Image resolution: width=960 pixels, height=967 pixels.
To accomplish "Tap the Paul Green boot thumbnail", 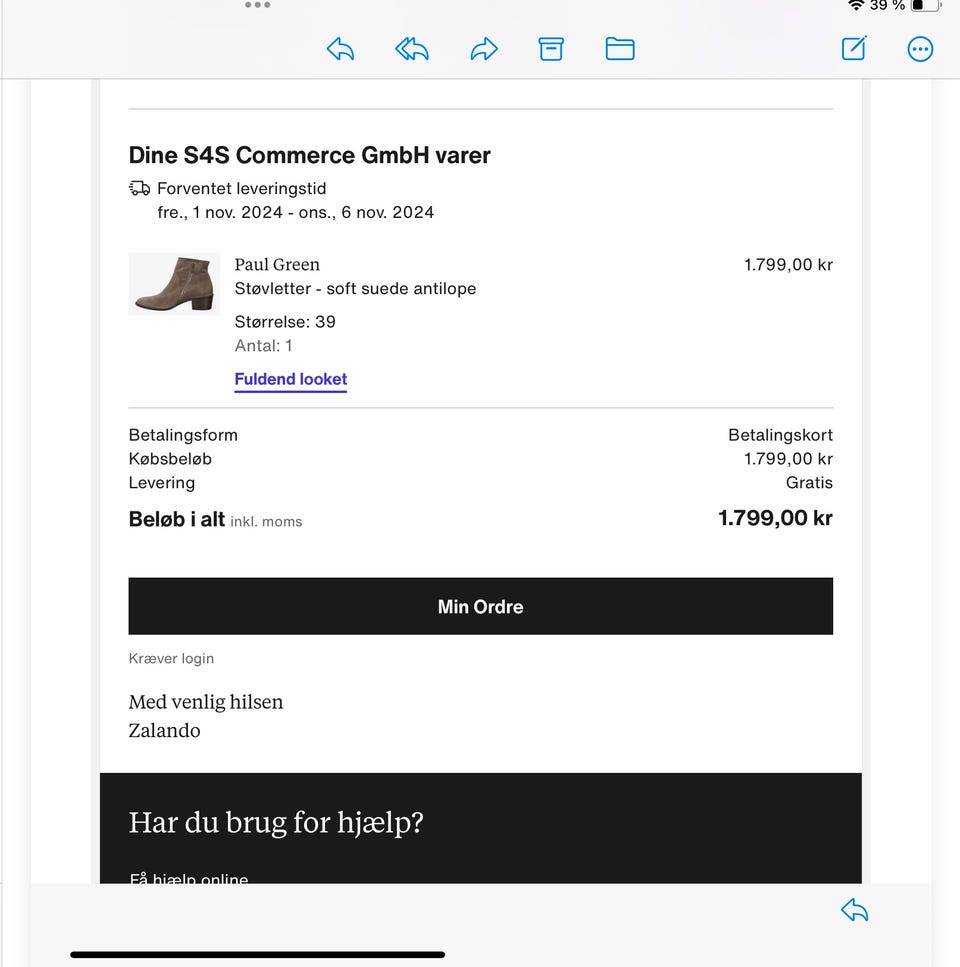I will (174, 284).
